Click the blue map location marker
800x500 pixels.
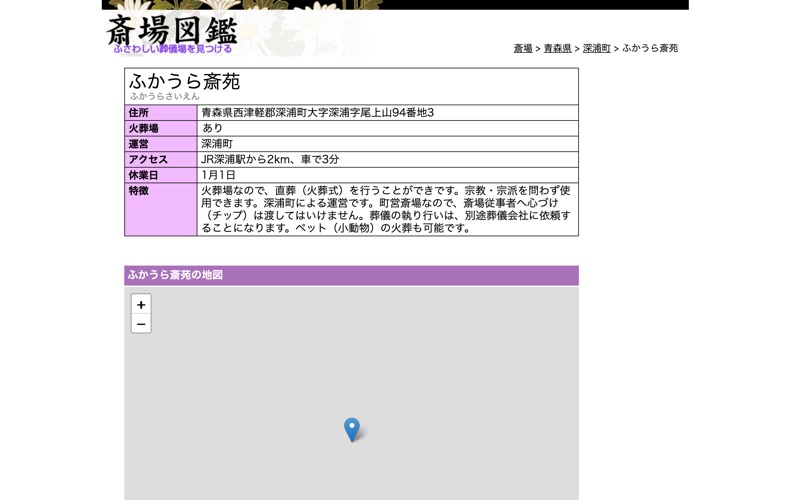(x=352, y=430)
